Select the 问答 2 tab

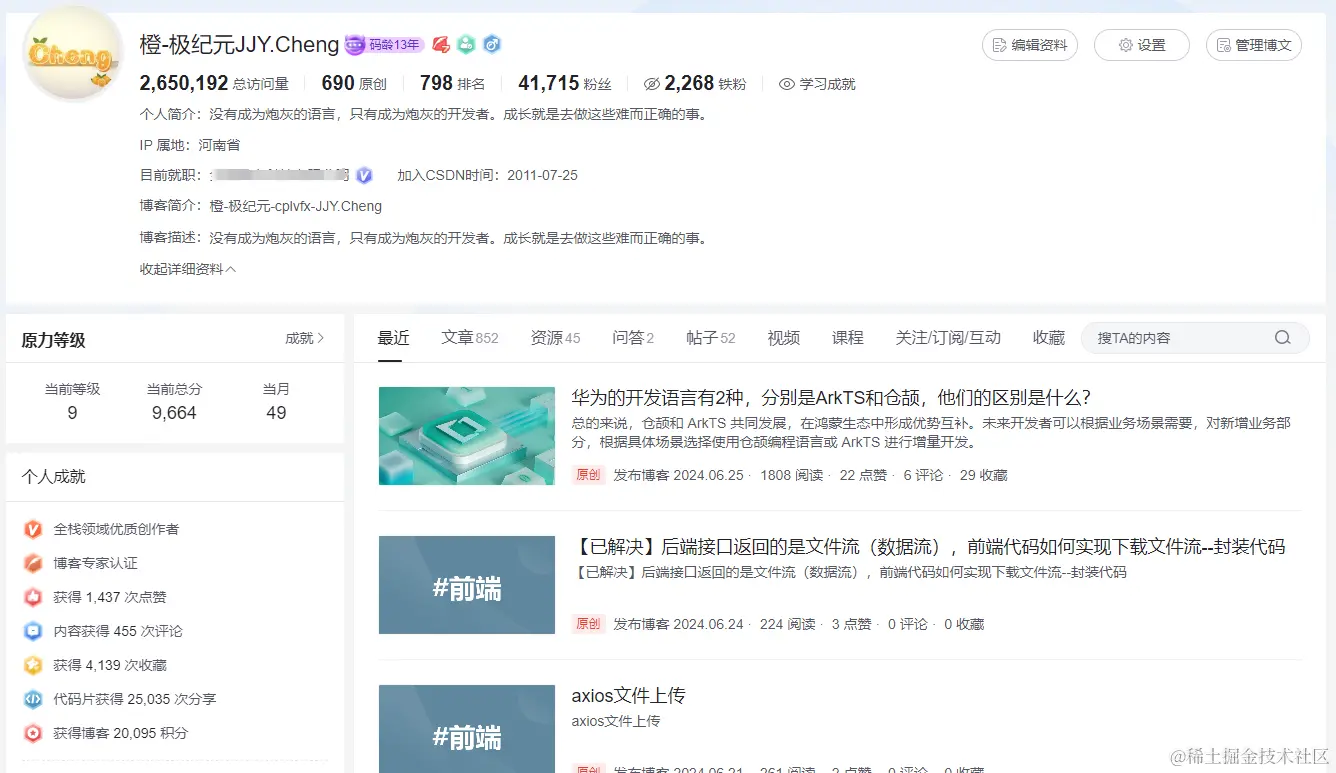[633, 338]
